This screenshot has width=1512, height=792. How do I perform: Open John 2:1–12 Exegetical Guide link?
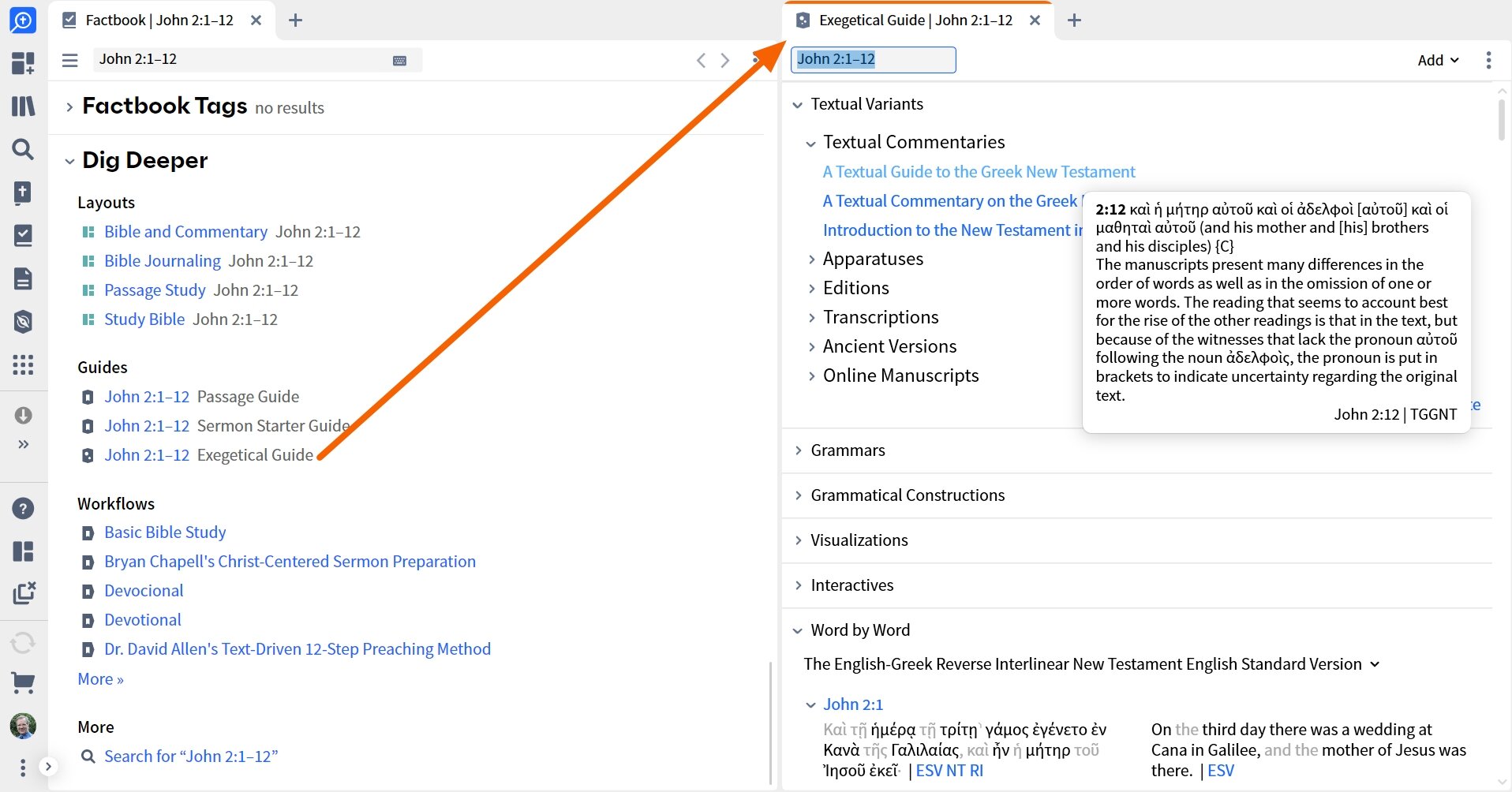coord(147,455)
